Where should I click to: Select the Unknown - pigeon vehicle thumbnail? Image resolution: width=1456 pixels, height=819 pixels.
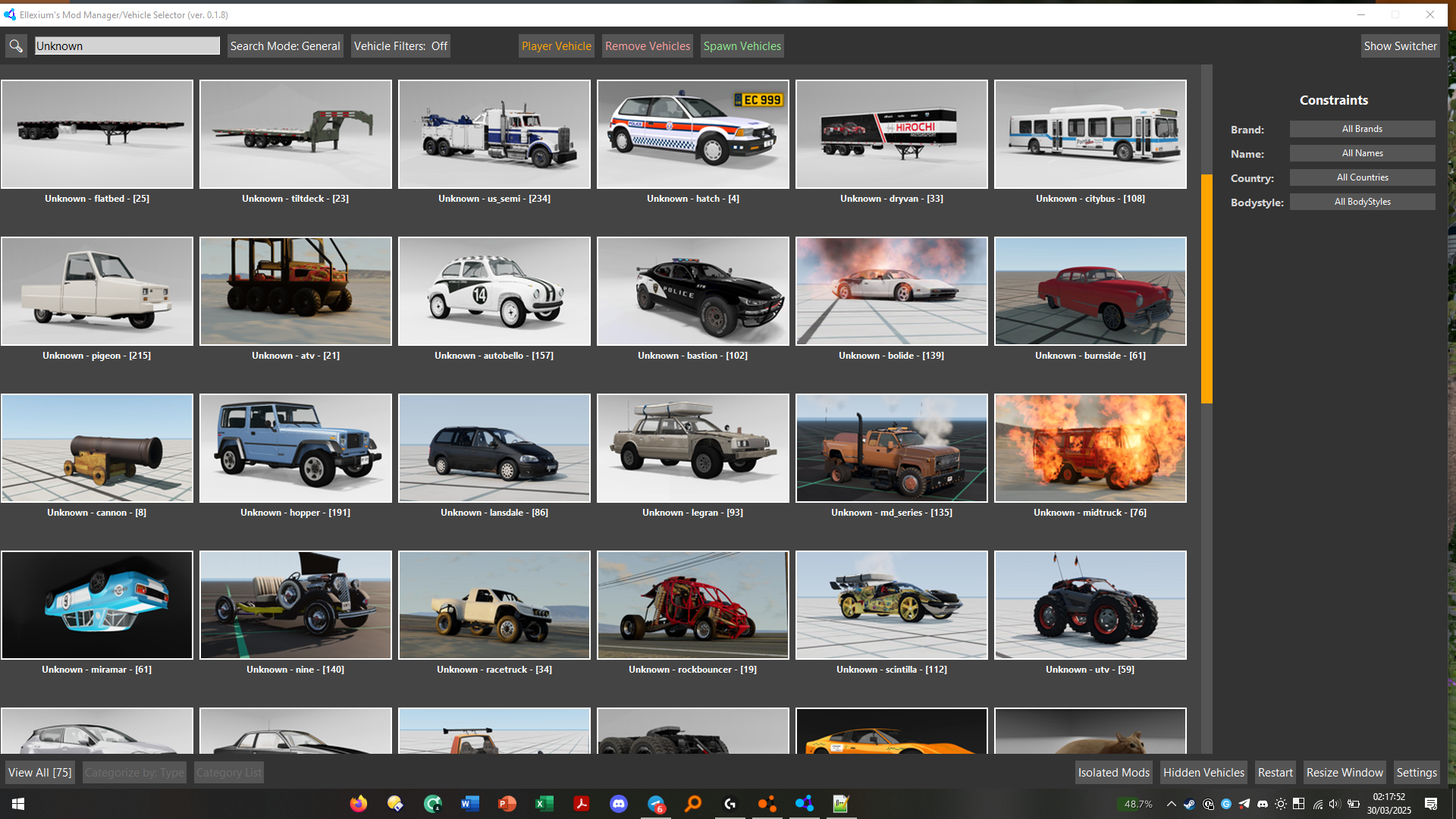pos(97,291)
